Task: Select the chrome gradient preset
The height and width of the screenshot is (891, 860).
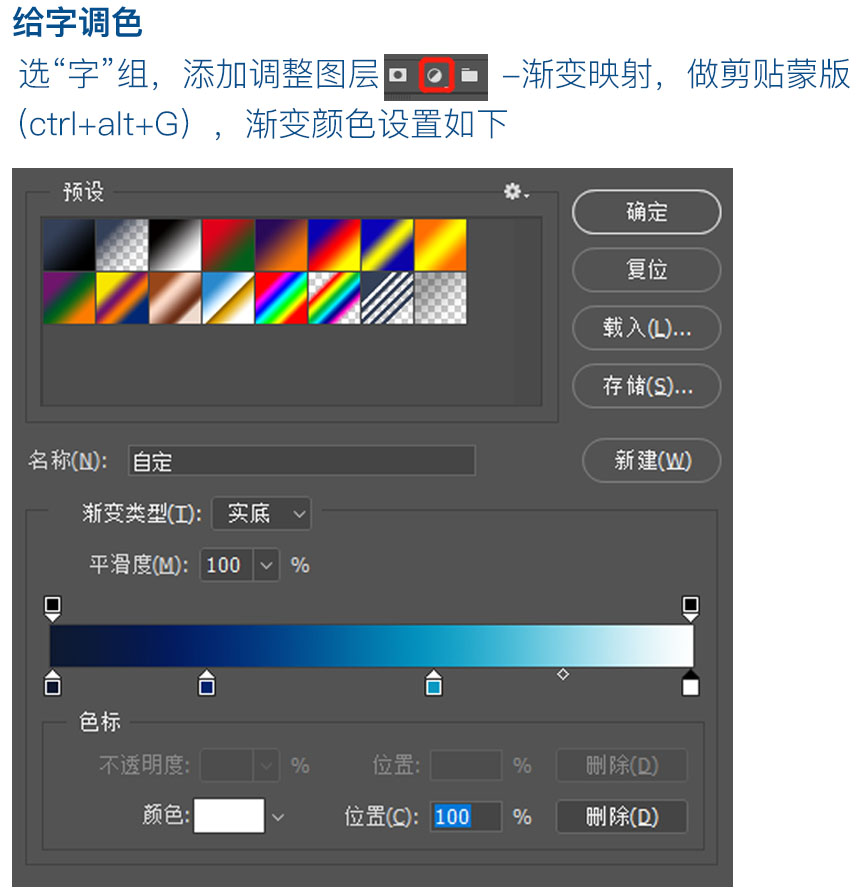Action: pyautogui.click(x=228, y=298)
